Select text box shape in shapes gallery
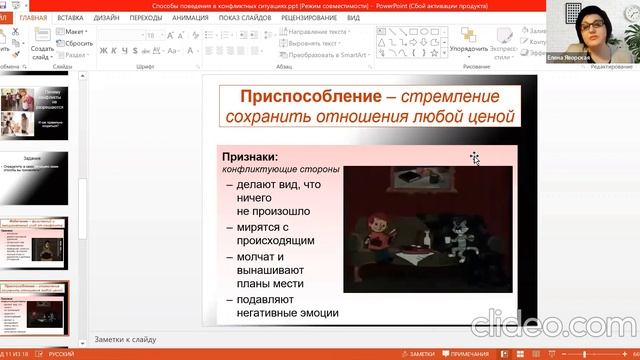This screenshot has height=360, width=640. (381, 32)
